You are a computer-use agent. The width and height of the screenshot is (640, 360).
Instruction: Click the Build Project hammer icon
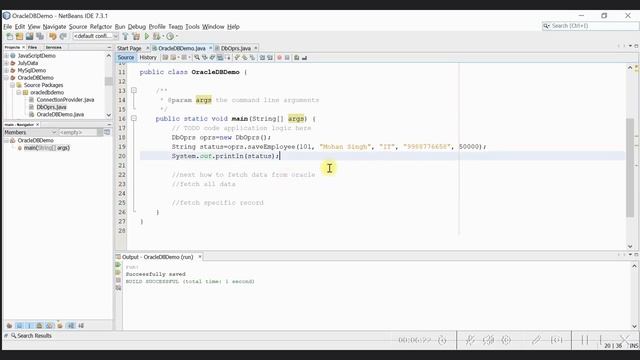click(x=125, y=36)
